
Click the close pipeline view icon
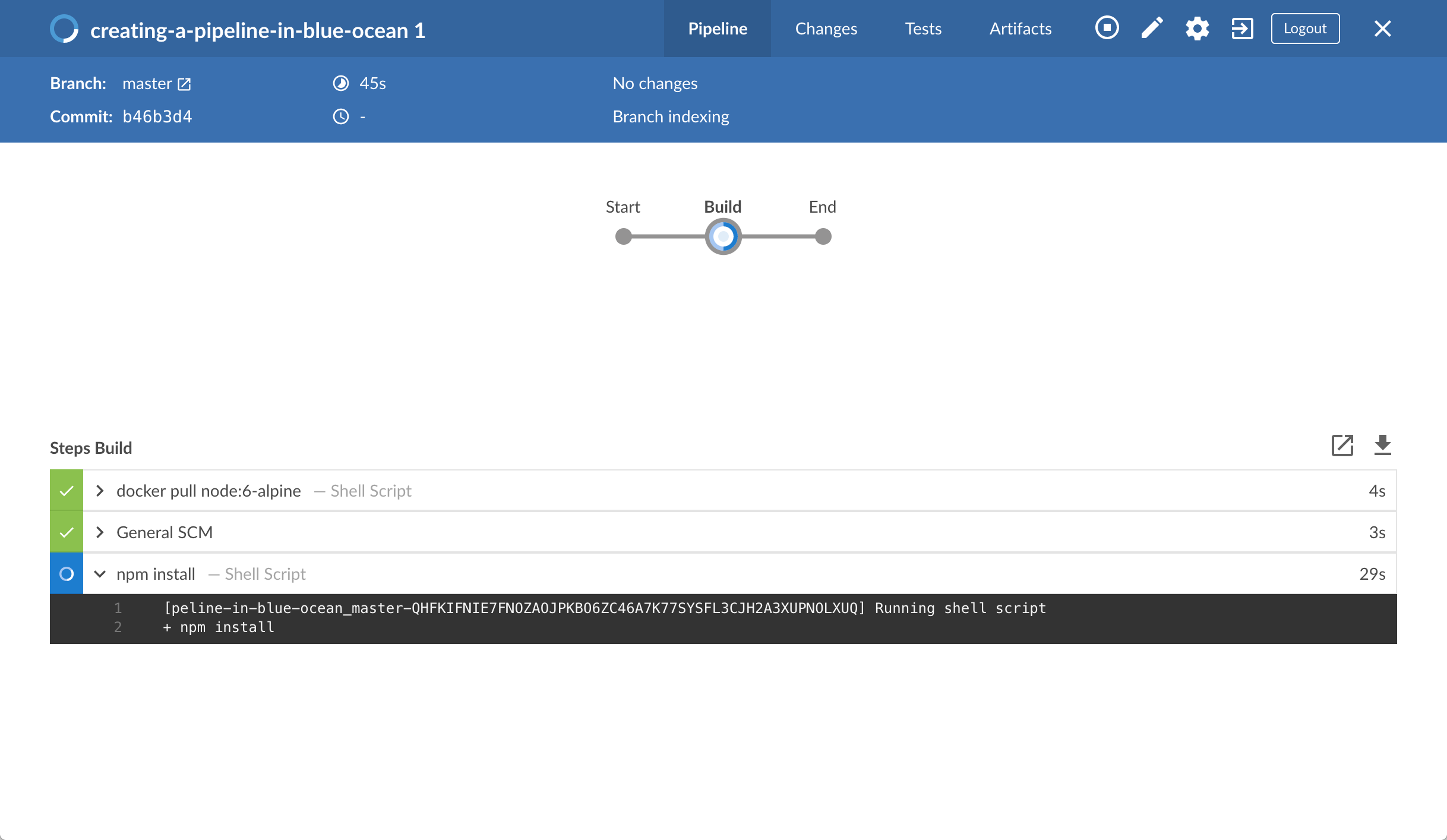tap(1383, 28)
